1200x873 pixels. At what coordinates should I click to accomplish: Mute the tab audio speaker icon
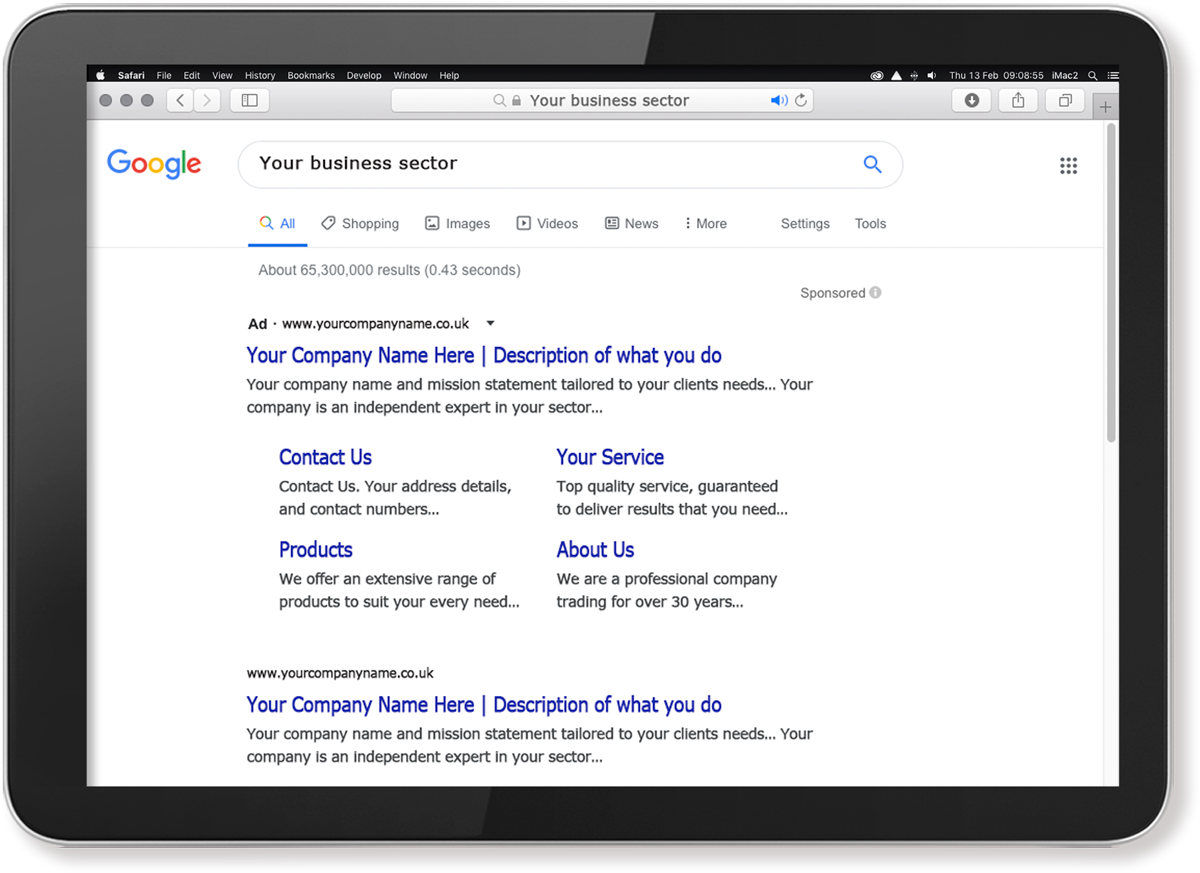[x=778, y=101]
